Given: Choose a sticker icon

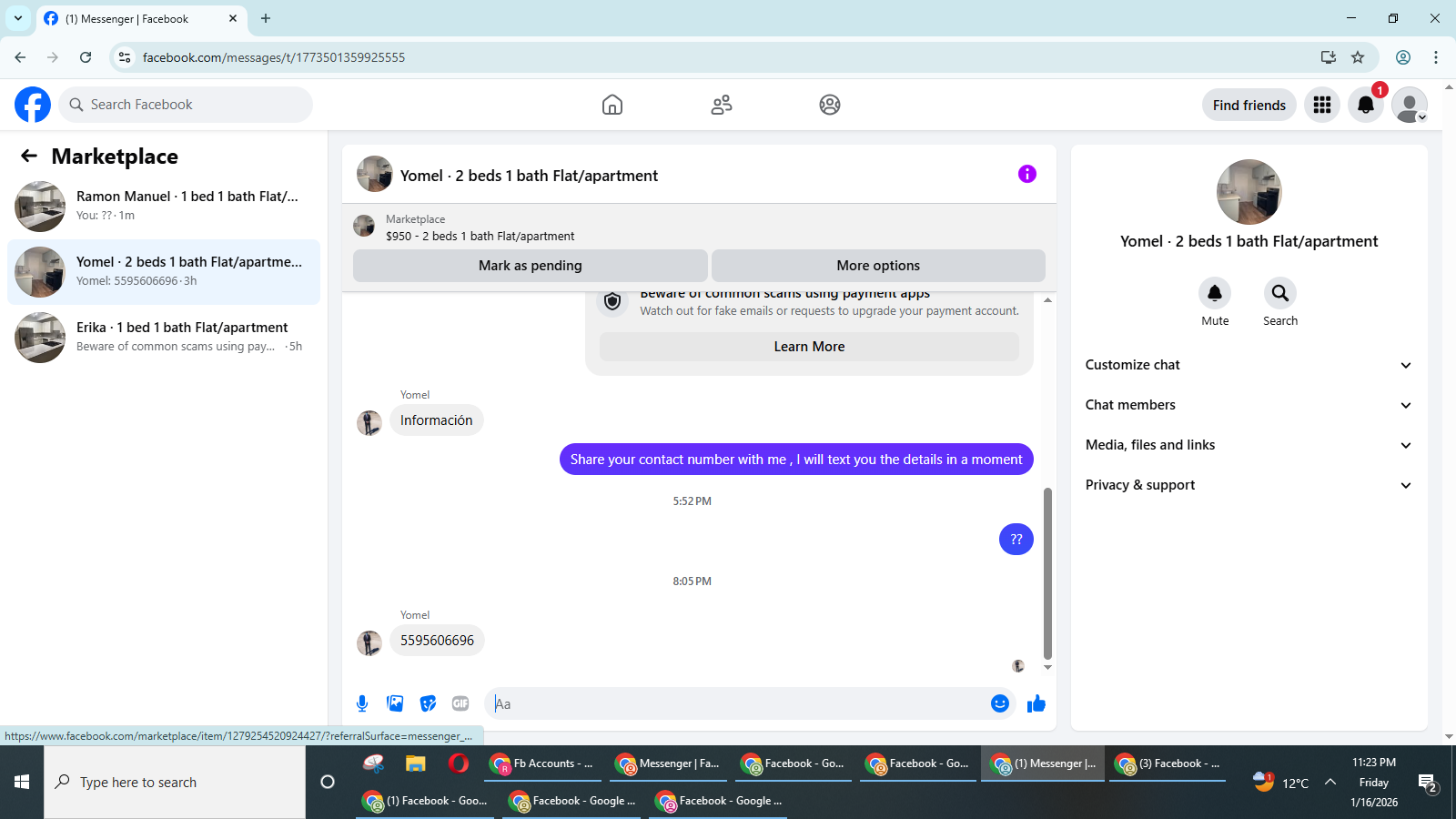Looking at the screenshot, I should [x=428, y=703].
